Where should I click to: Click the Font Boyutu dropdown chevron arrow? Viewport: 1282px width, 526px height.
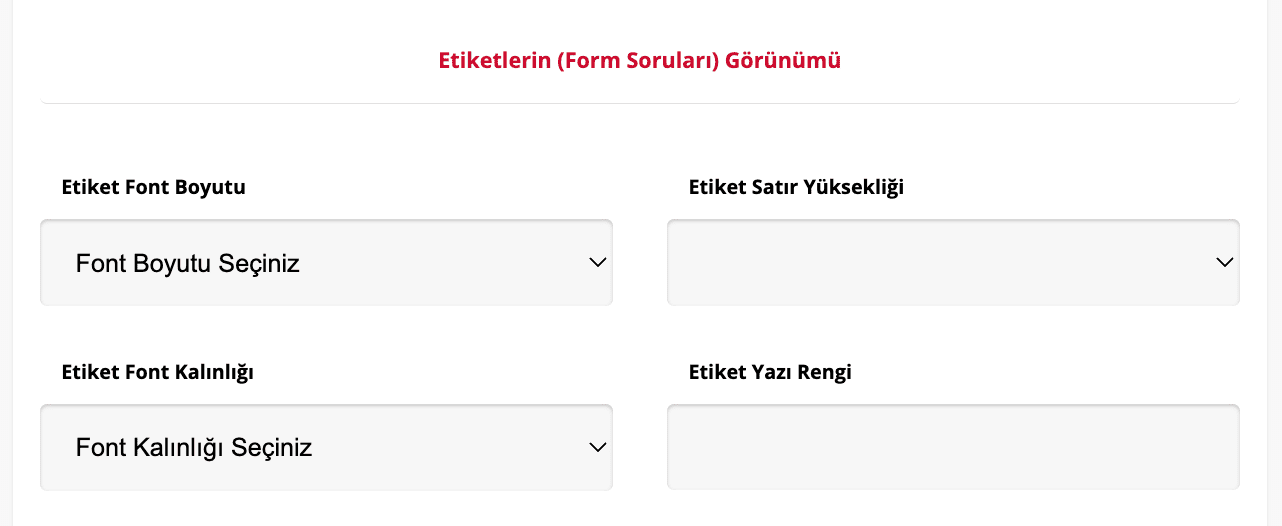(598, 263)
